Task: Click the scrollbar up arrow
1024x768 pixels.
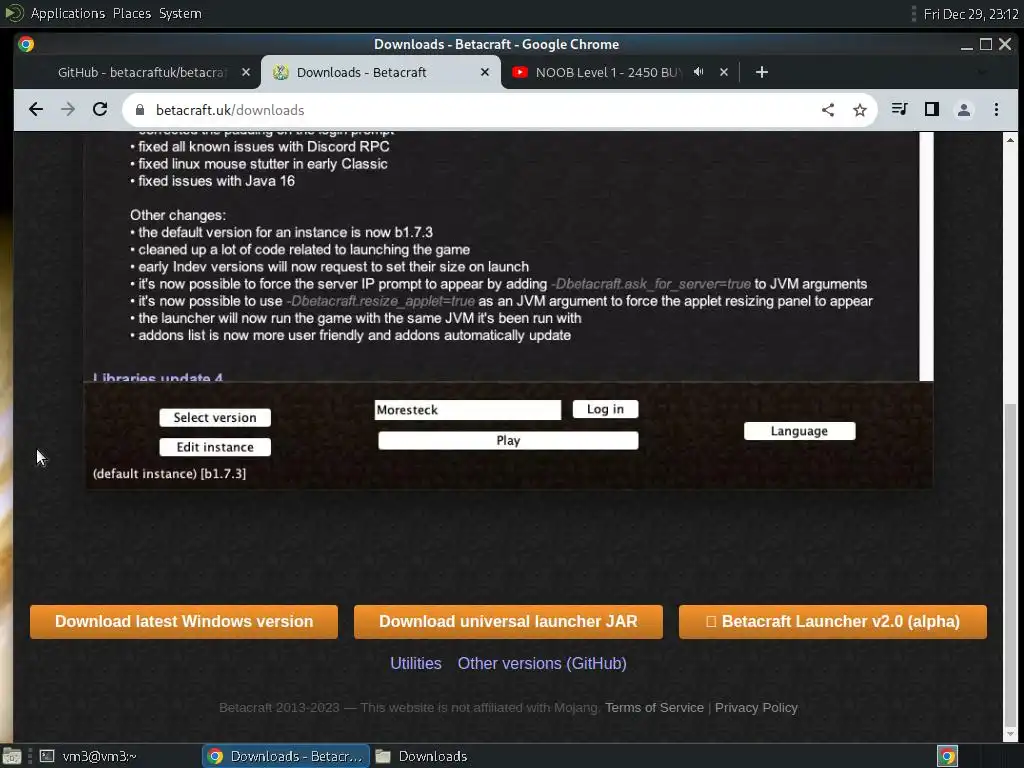Action: (1010, 140)
